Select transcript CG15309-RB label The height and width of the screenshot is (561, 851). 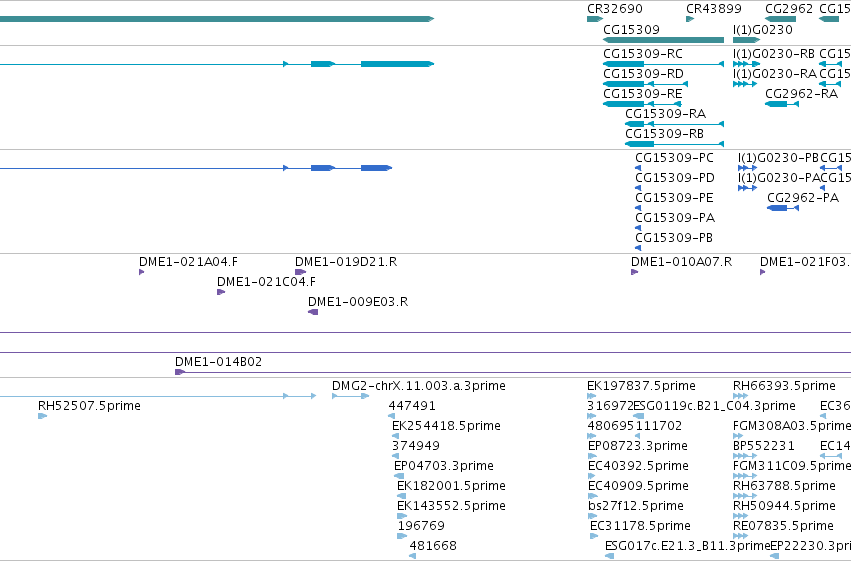[x=664, y=134]
